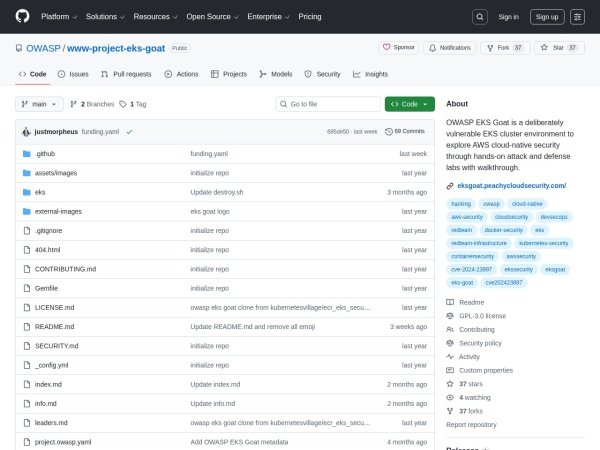The image size is (600, 450).
Task: Click the search magnifier icon in header
Action: pyautogui.click(x=480, y=17)
